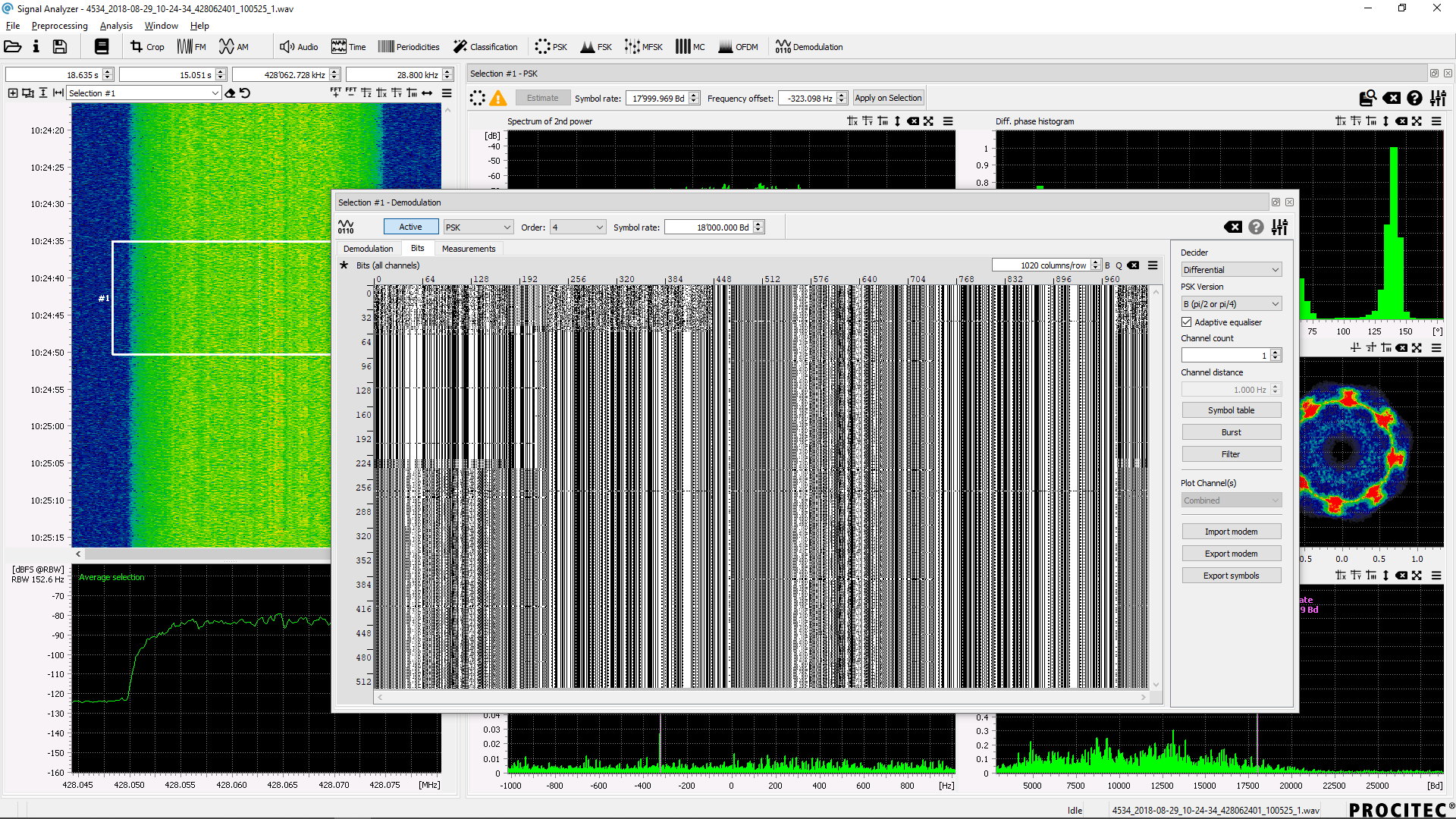Open the FSK analysis tool
The height and width of the screenshot is (819, 1456).
(596, 47)
